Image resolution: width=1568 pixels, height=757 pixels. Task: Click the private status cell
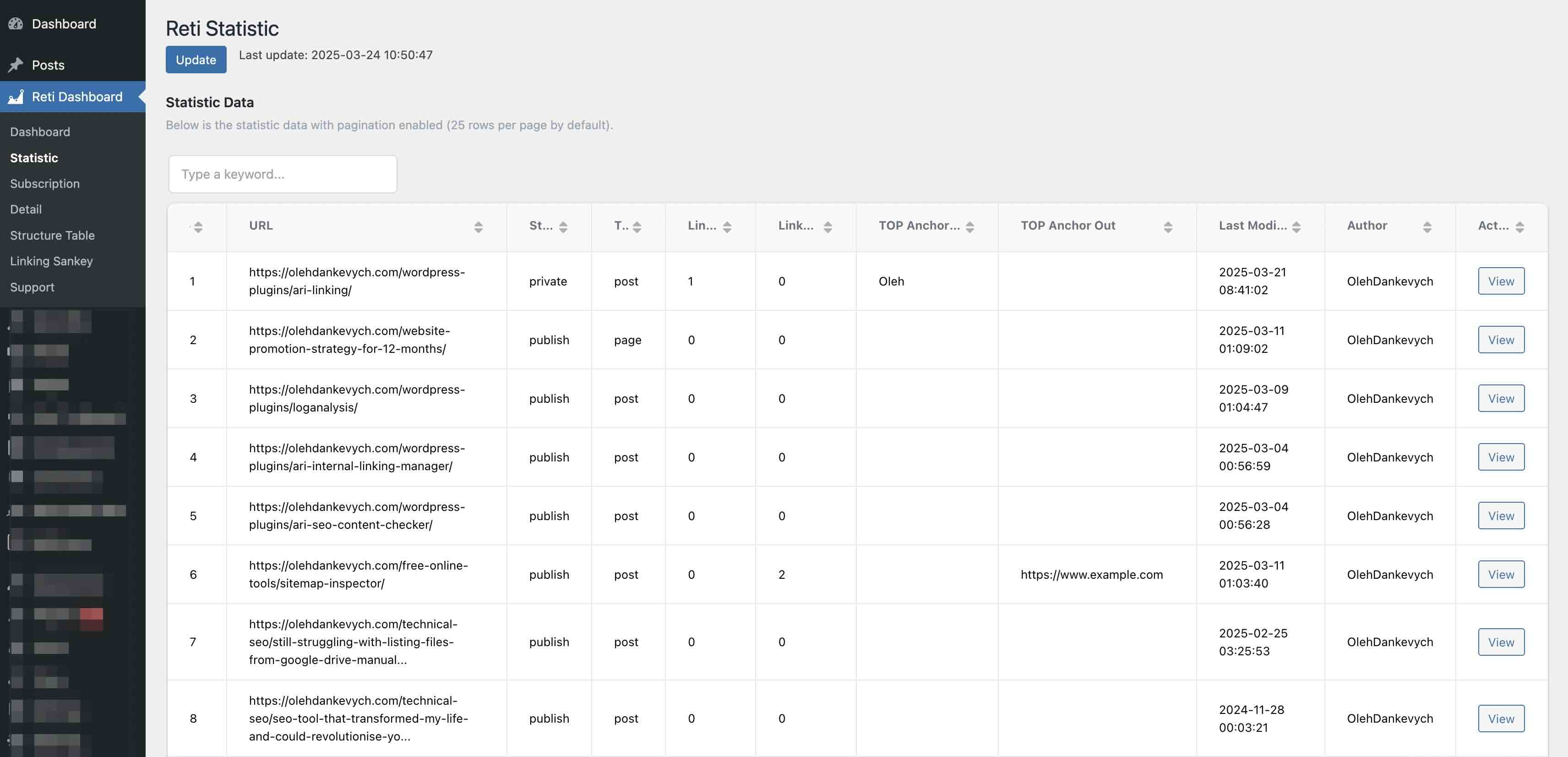(548, 281)
